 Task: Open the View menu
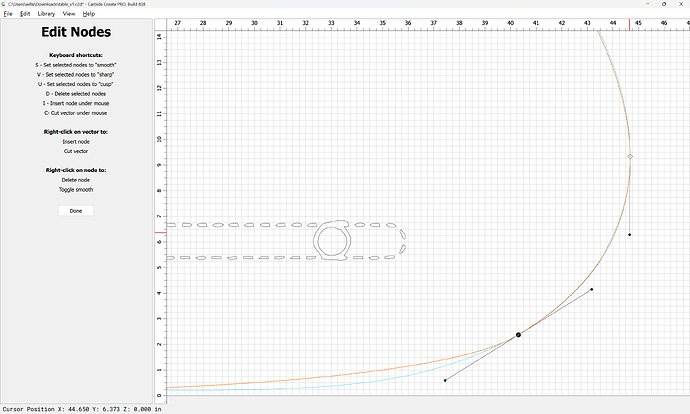tap(68, 14)
